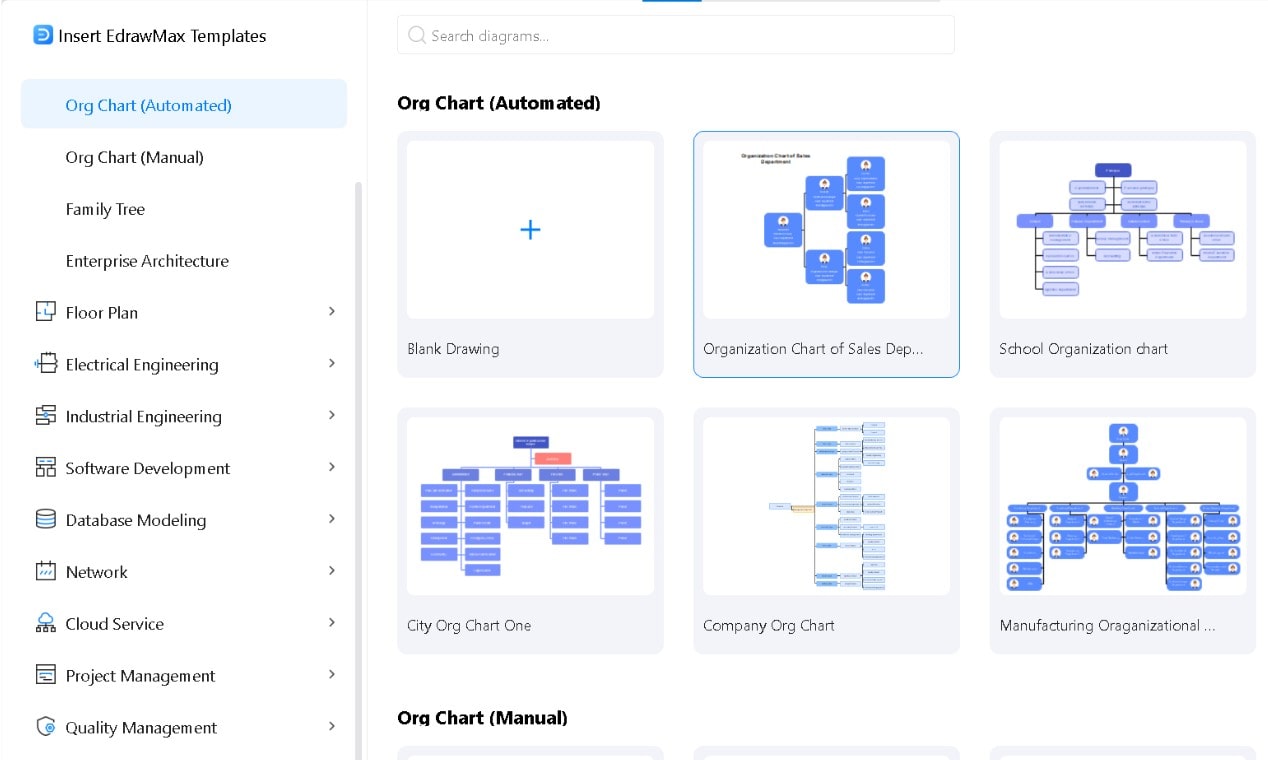Open School Organization chart thumbnail
This screenshot has width=1268, height=760.
[1123, 229]
